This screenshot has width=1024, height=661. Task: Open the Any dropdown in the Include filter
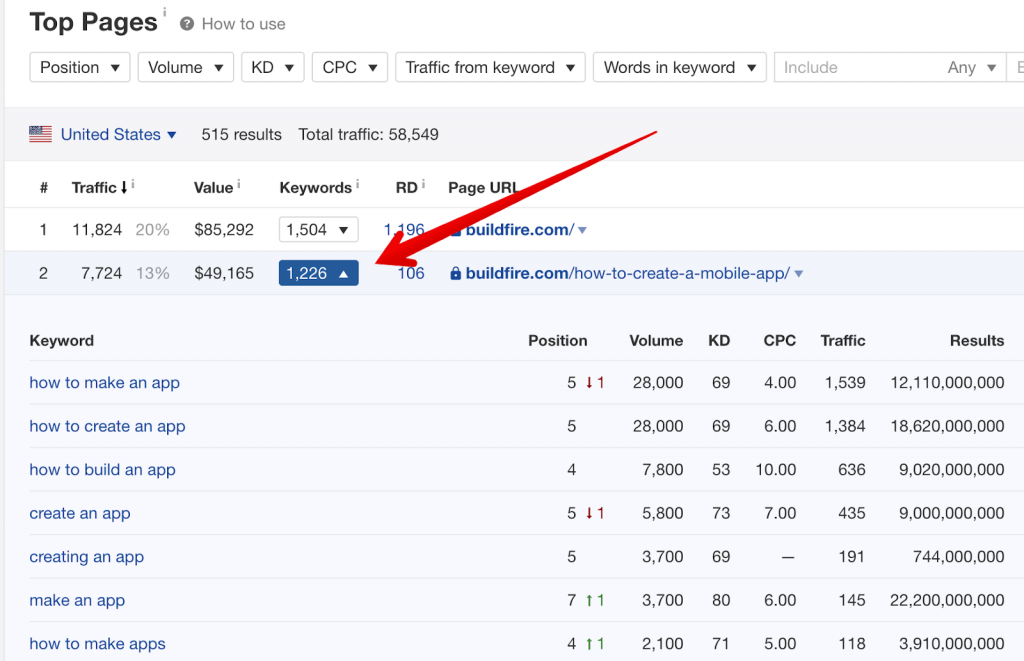tap(970, 67)
